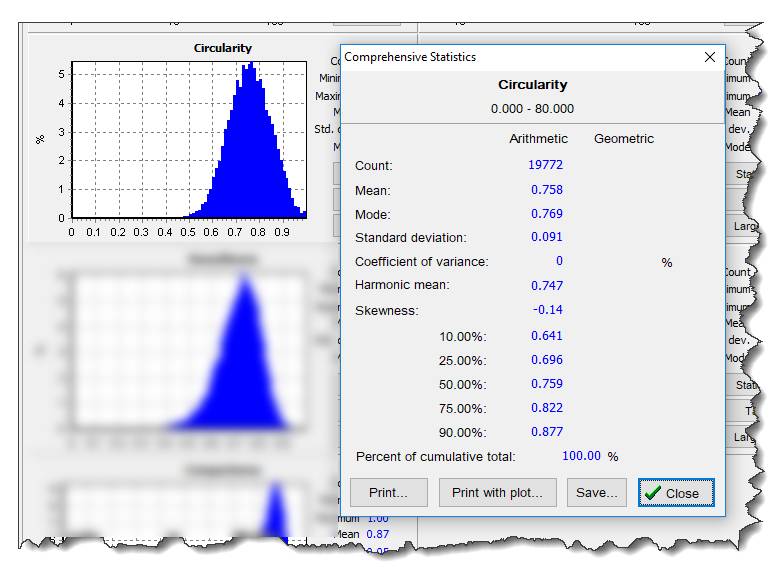Screen dimensions: 778x585
Task: Select the Harmonic mean value 0.747
Action: pyautogui.click(x=547, y=285)
